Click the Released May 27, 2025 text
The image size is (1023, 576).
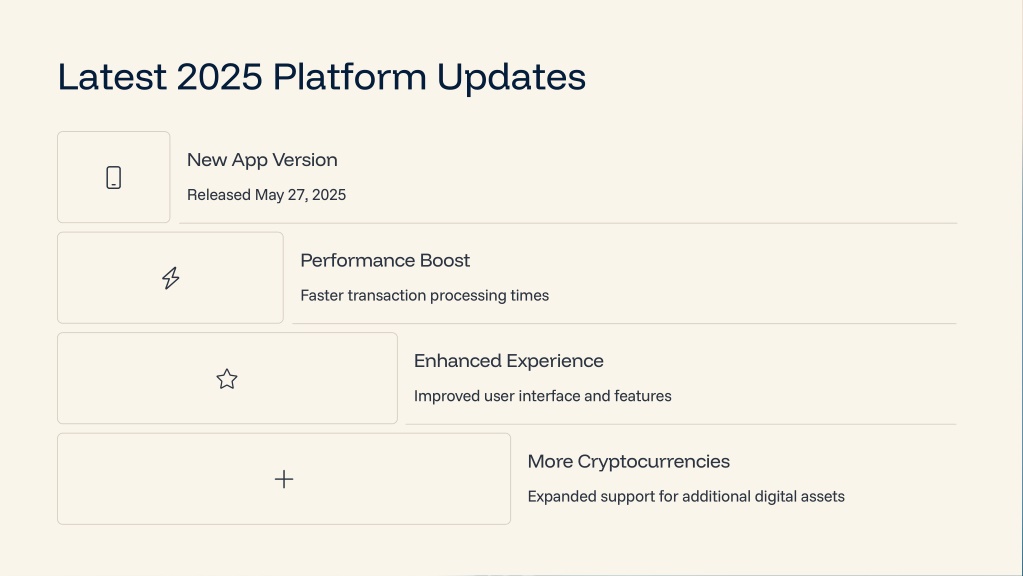tap(266, 195)
